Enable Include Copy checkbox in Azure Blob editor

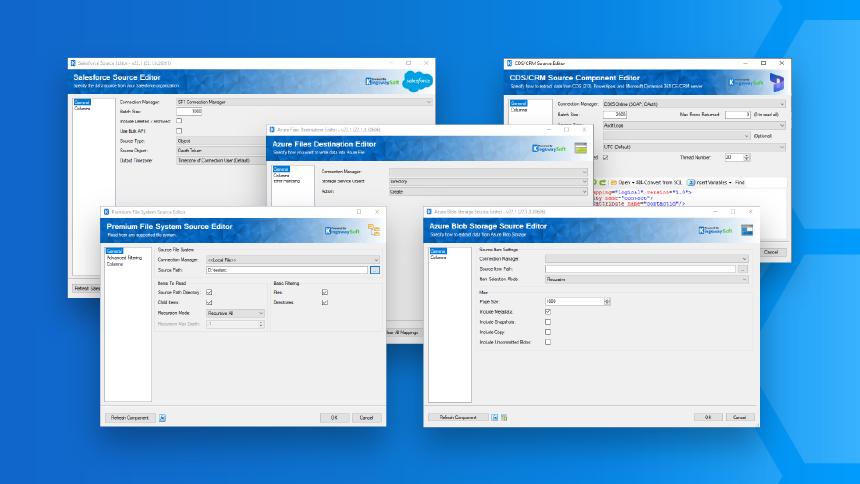coord(548,332)
